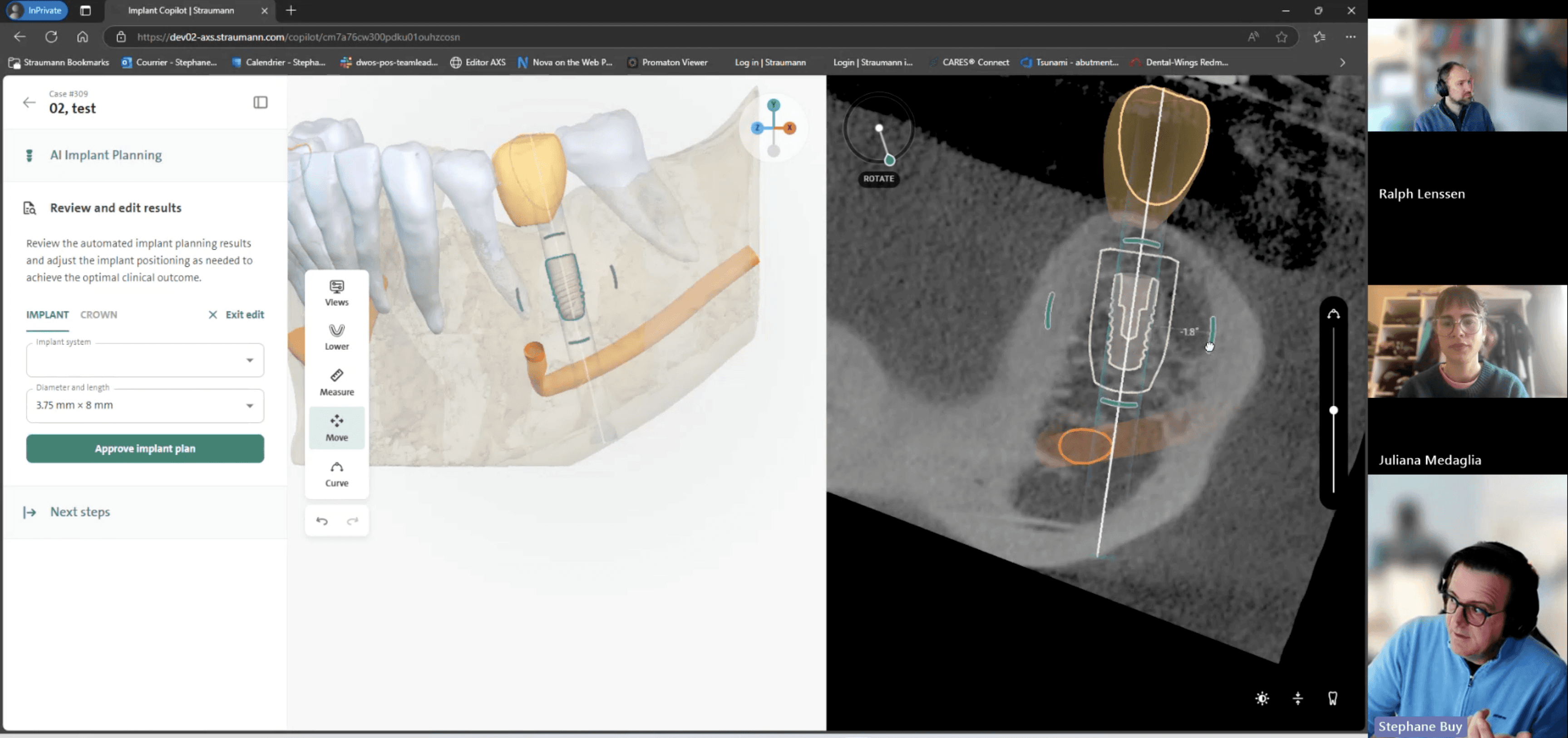Expand the Next steps section
This screenshot has width=1568, height=738.
80,512
